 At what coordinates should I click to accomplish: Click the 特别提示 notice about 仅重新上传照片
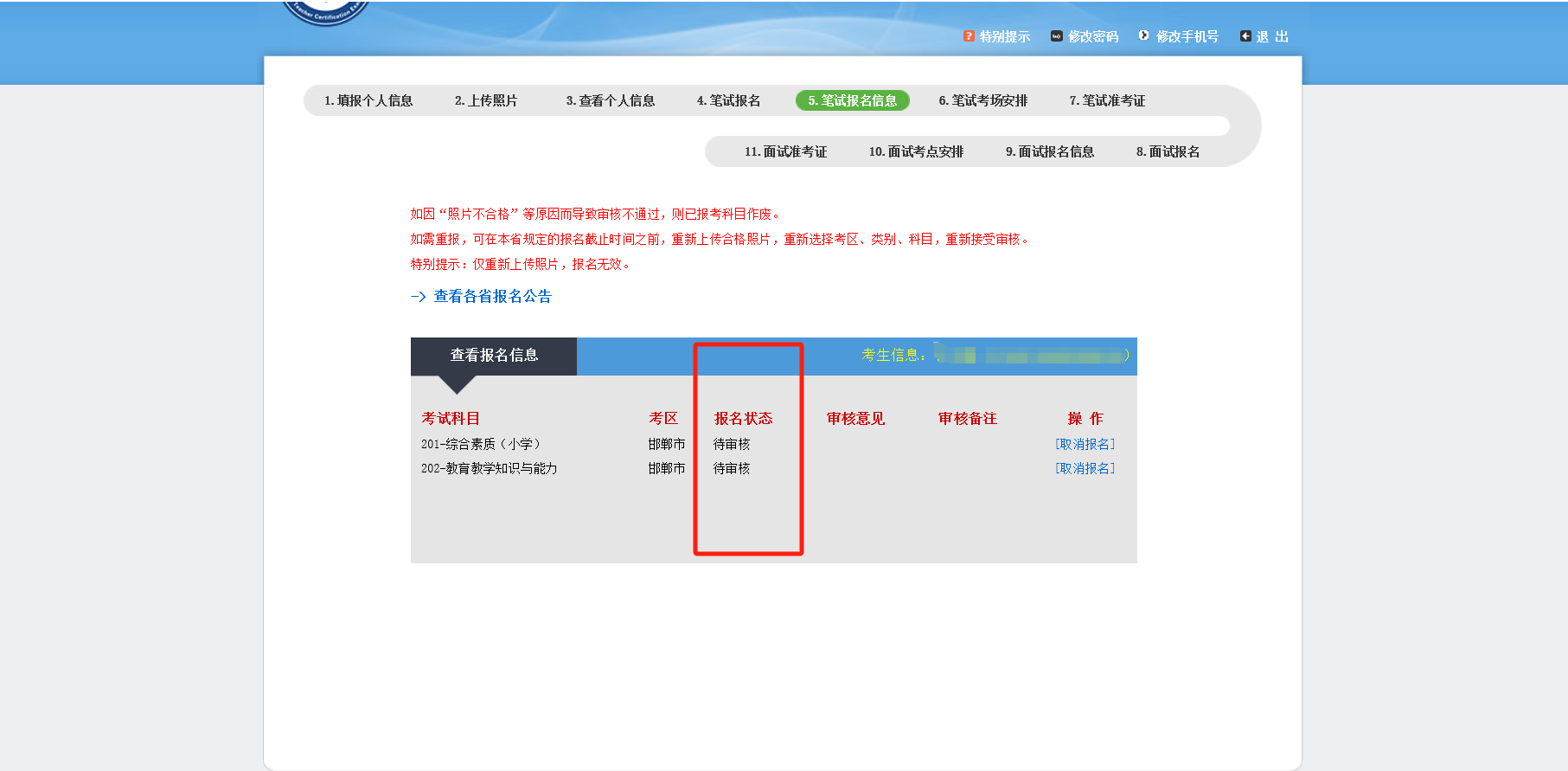(x=522, y=264)
